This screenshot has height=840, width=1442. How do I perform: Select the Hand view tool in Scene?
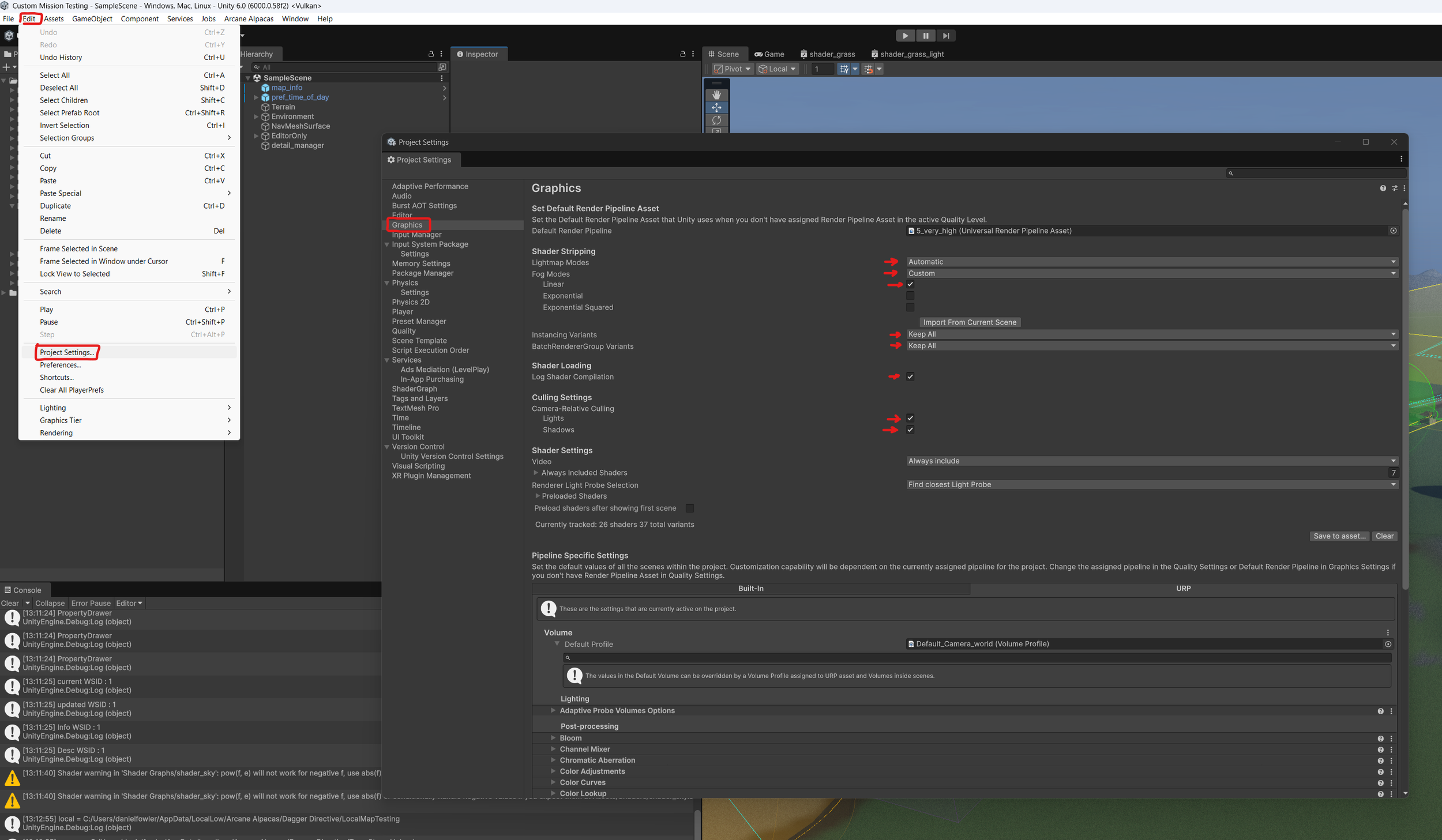[x=716, y=95]
